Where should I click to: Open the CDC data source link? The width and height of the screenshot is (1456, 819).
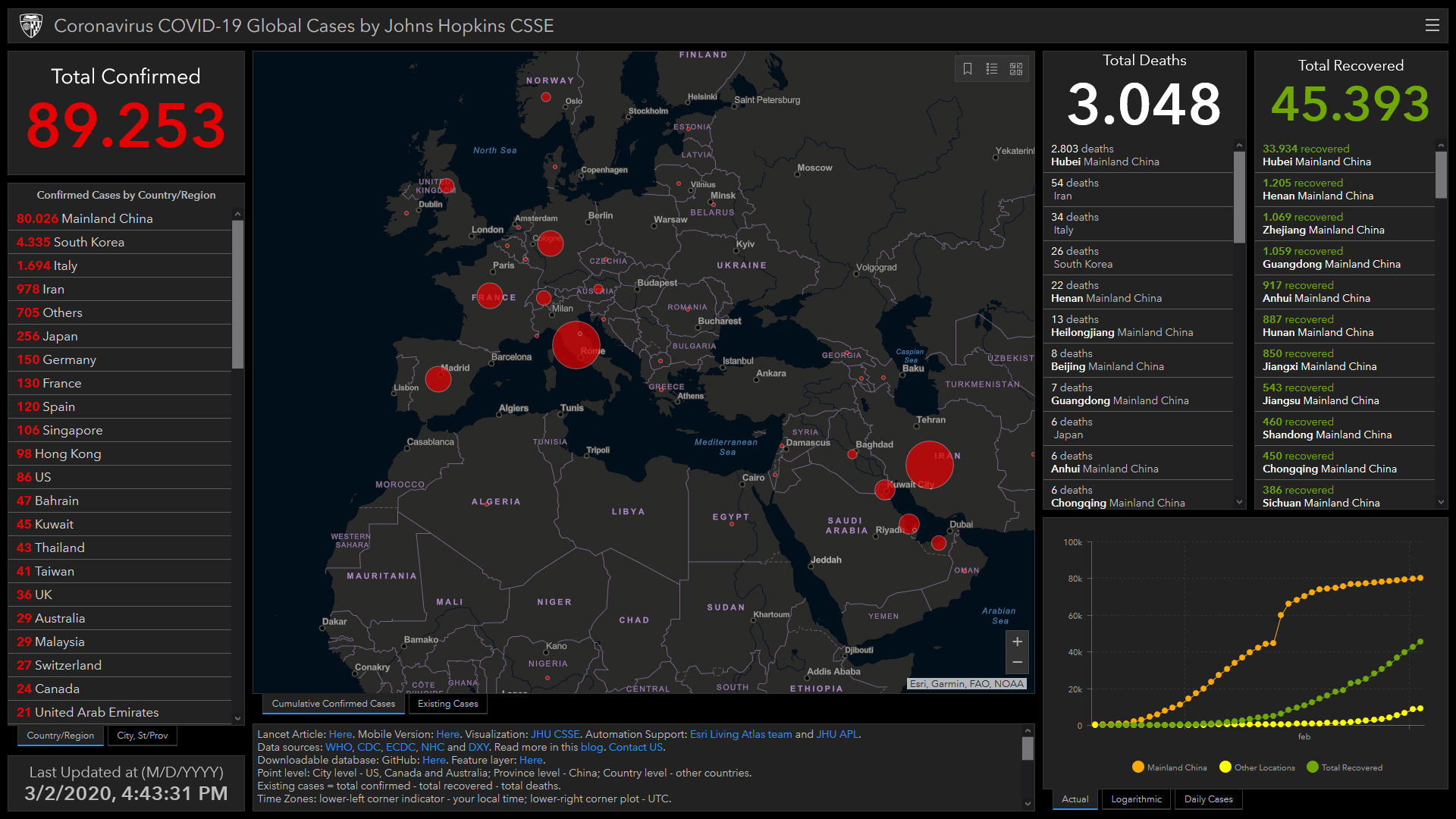pyautogui.click(x=369, y=747)
